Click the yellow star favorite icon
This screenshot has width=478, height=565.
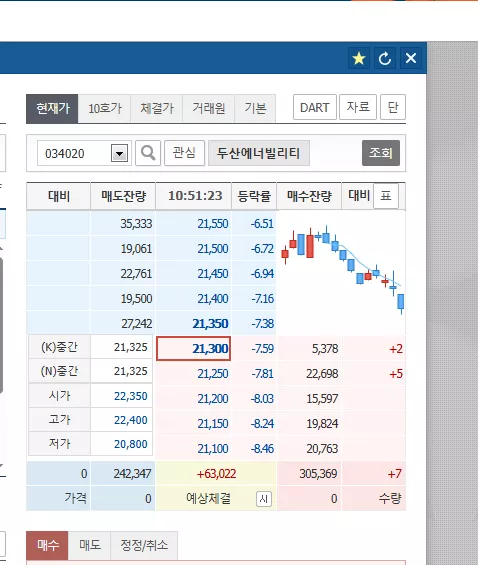point(359,58)
